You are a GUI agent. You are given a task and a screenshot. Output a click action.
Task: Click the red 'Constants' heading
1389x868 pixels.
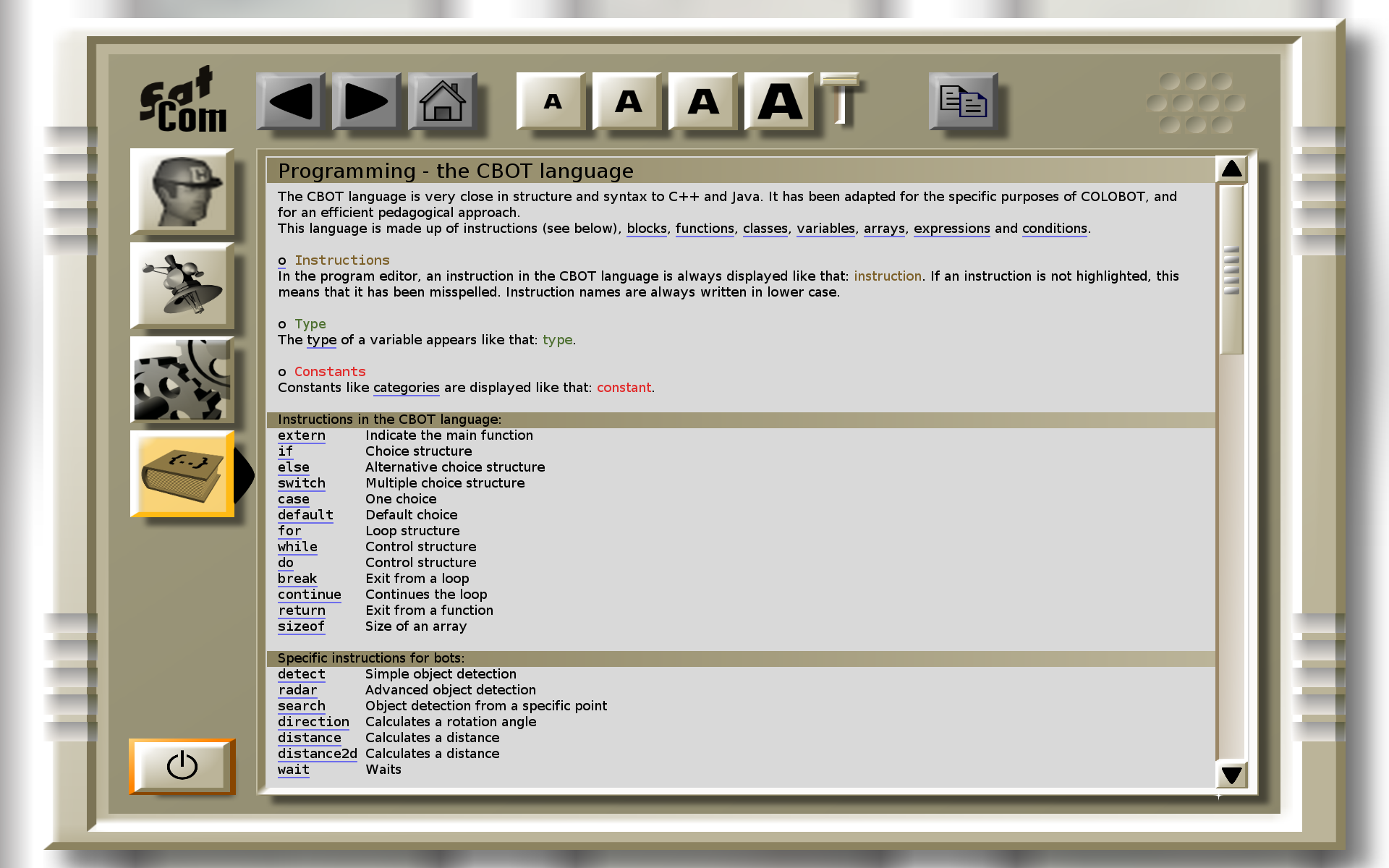[330, 372]
